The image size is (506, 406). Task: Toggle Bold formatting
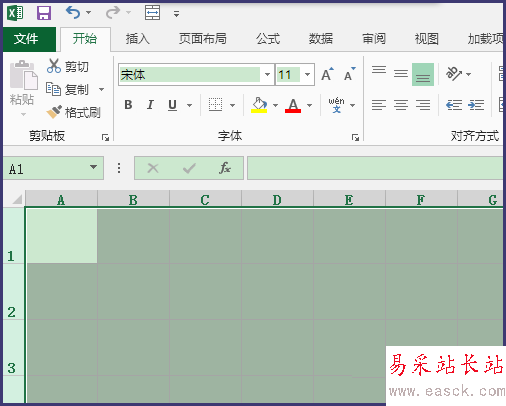pyautogui.click(x=128, y=105)
